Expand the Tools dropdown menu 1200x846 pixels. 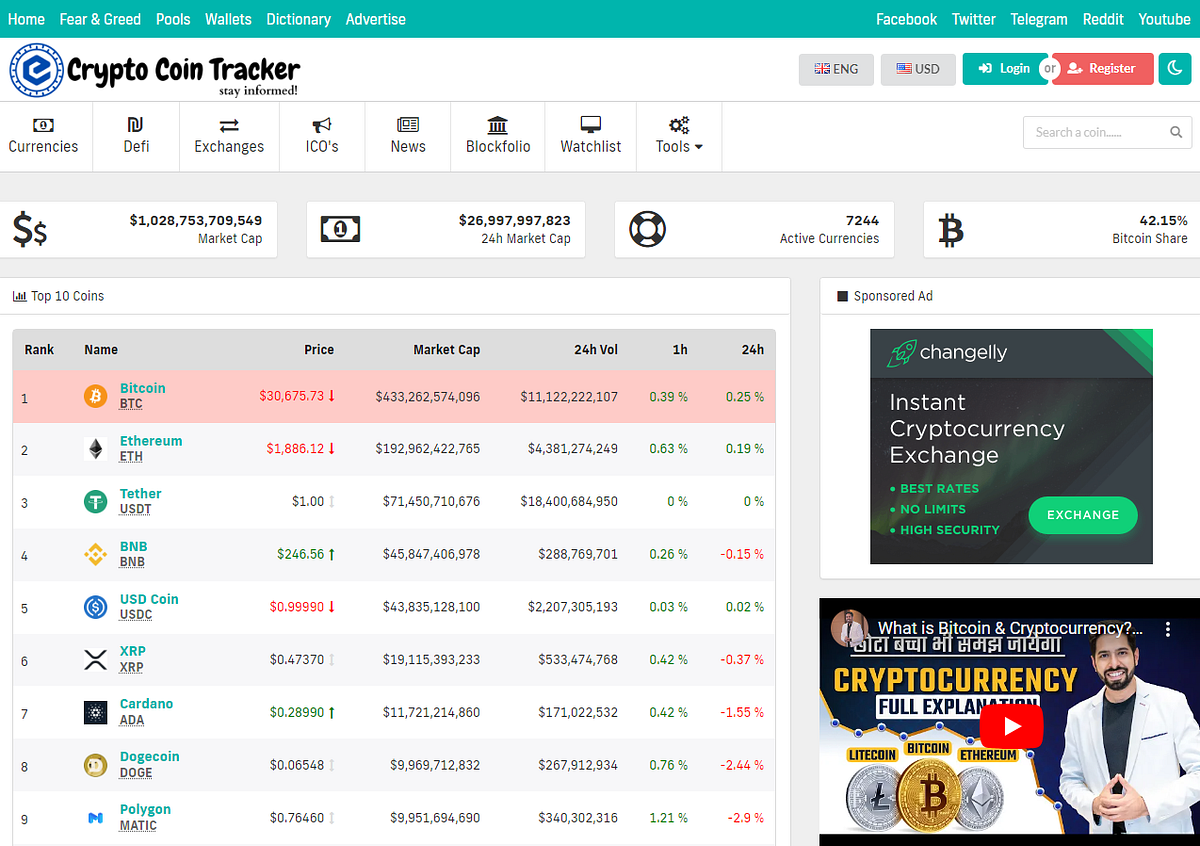[x=679, y=136]
